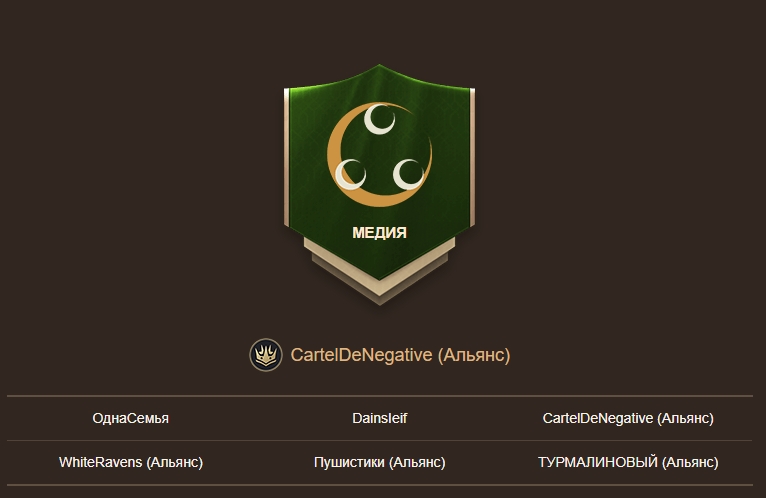Select white CartelDeNegative (Альянс) in the table
The image size is (766, 498).
click(628, 418)
